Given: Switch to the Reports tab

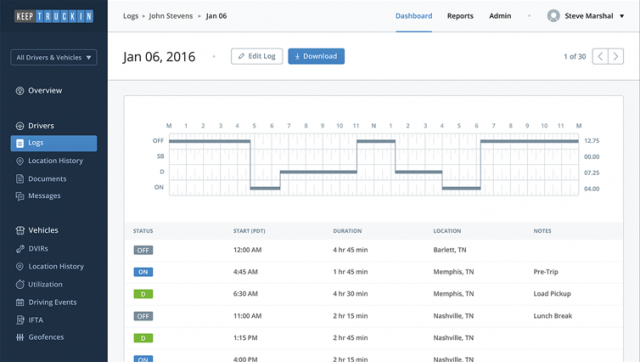Looking at the screenshot, I should click(460, 16).
